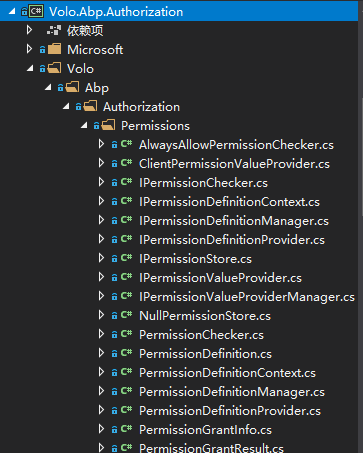
Task: Expand IPermissionStore.cs members
Action: (101, 258)
